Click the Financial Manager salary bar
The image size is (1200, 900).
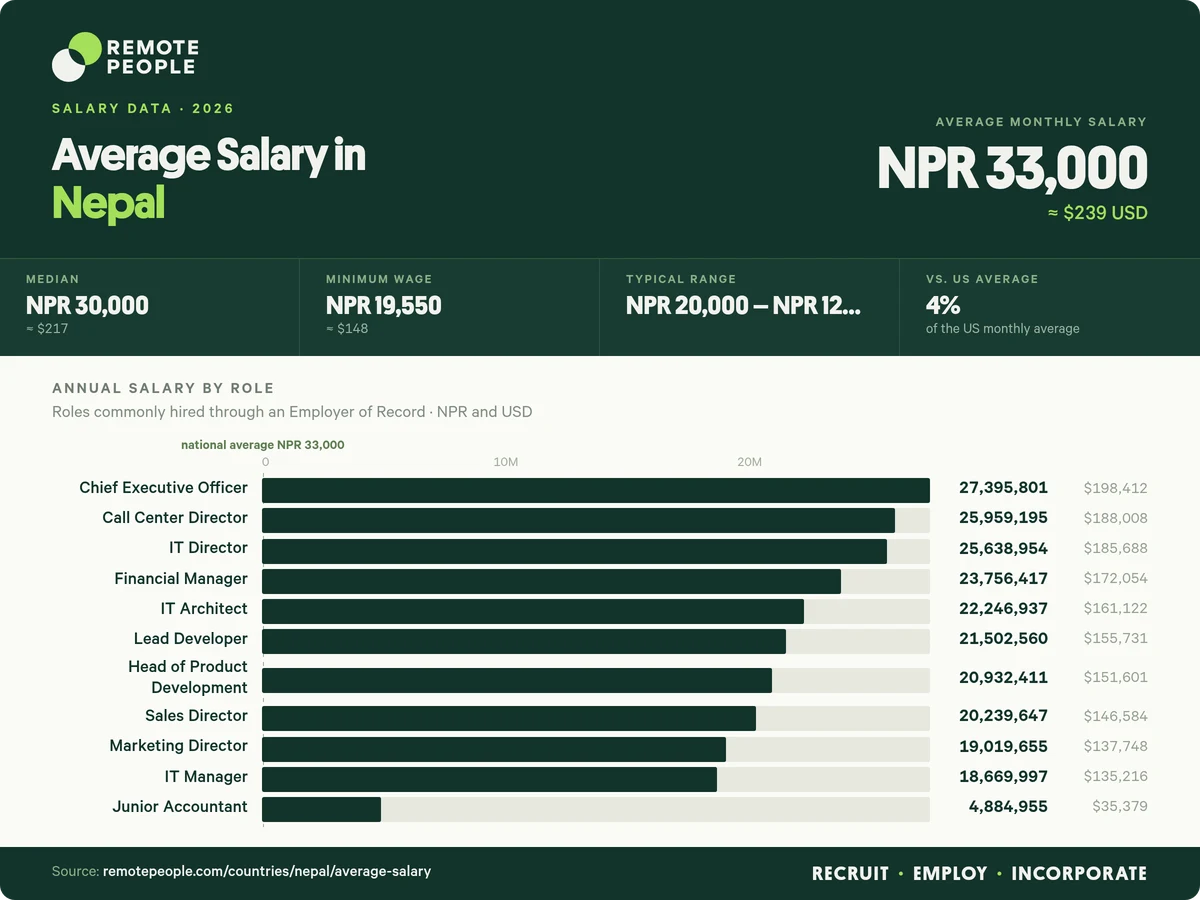(551, 581)
